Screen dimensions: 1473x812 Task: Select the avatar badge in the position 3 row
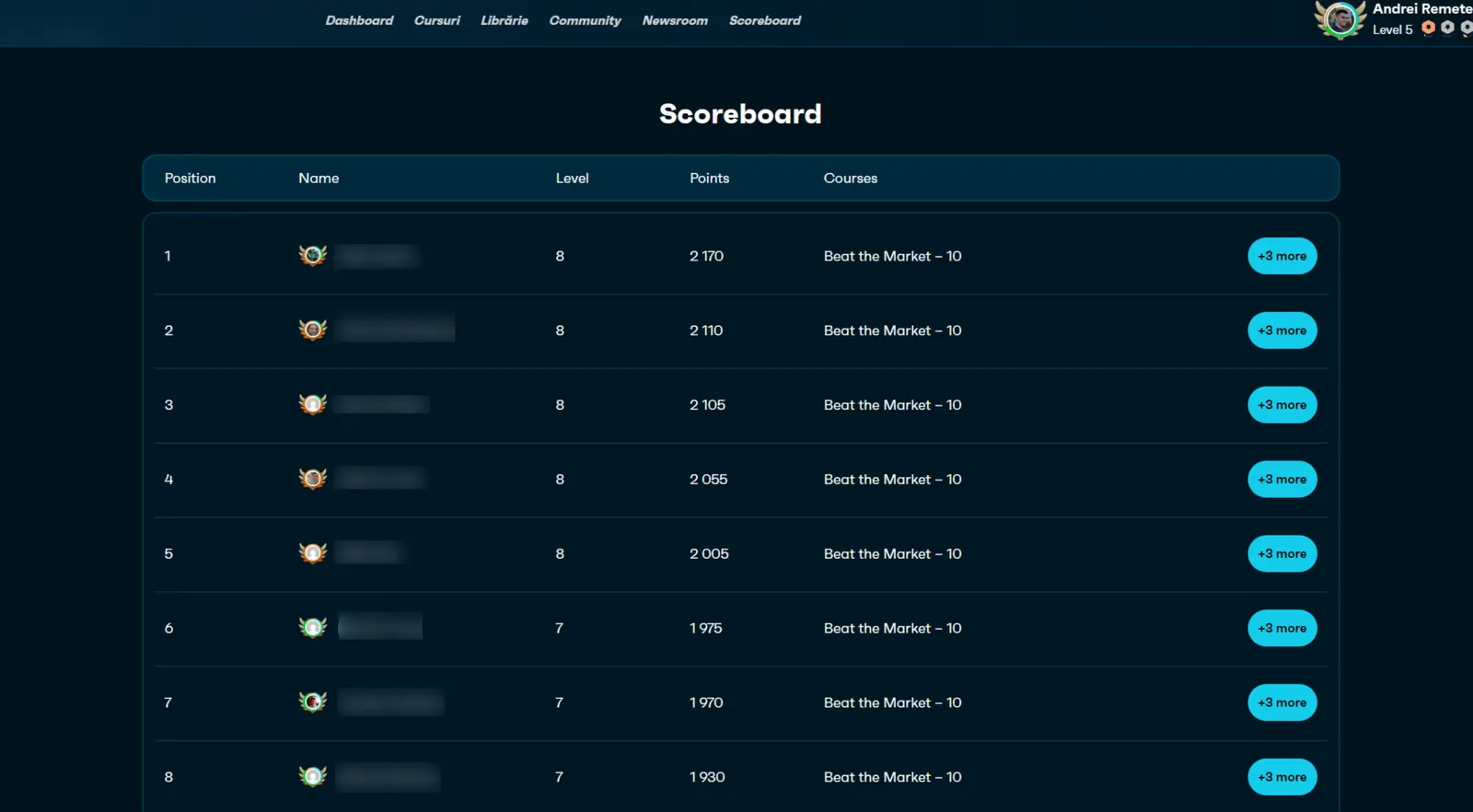click(x=313, y=404)
